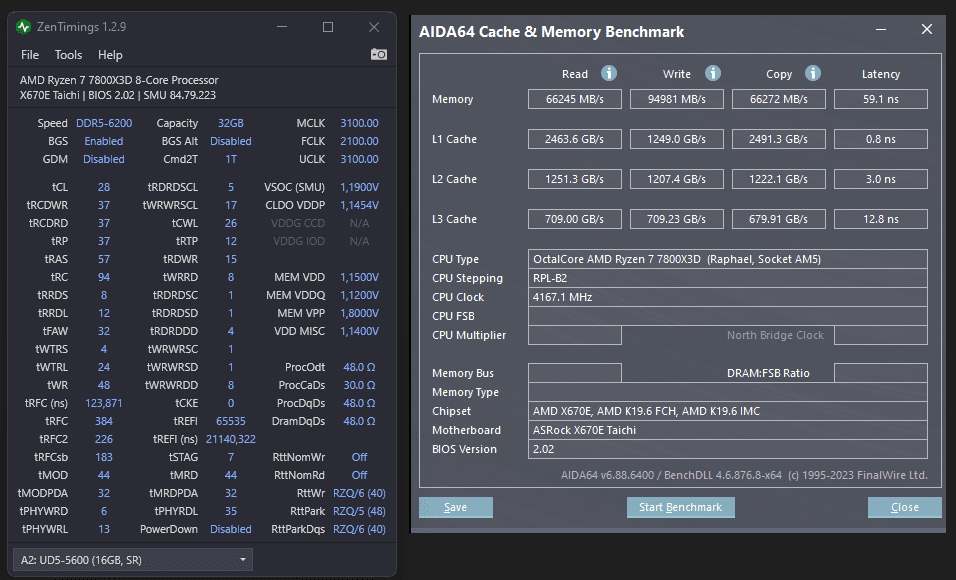Click the VSOC (SMU) 1,1900V value
The image size is (956, 580).
tap(359, 187)
